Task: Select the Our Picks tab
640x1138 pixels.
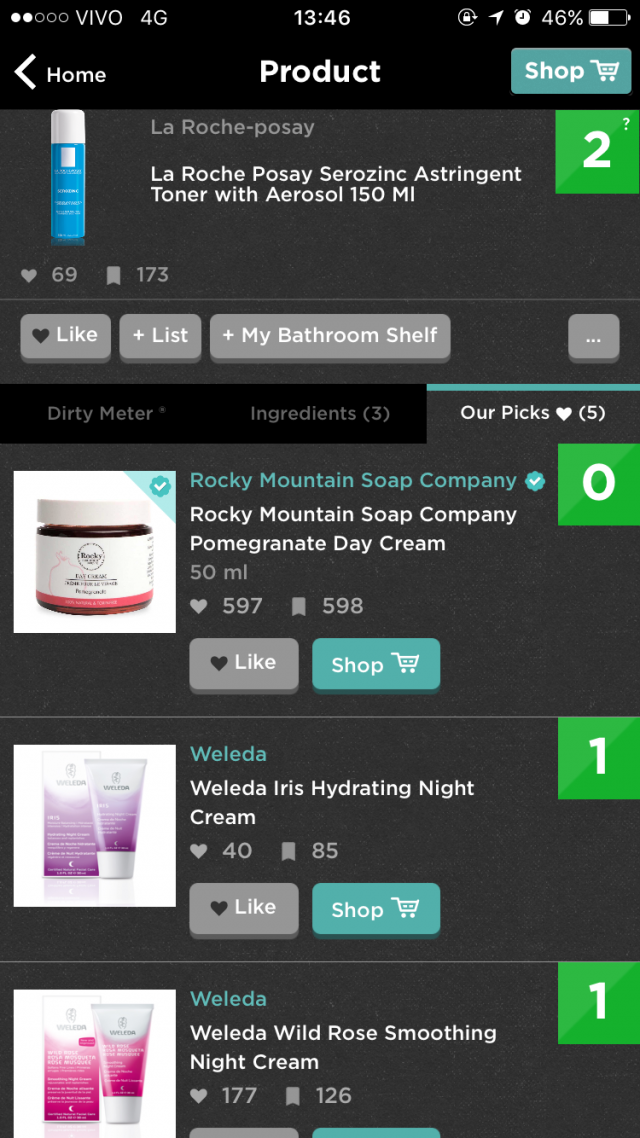Action: [x=532, y=413]
